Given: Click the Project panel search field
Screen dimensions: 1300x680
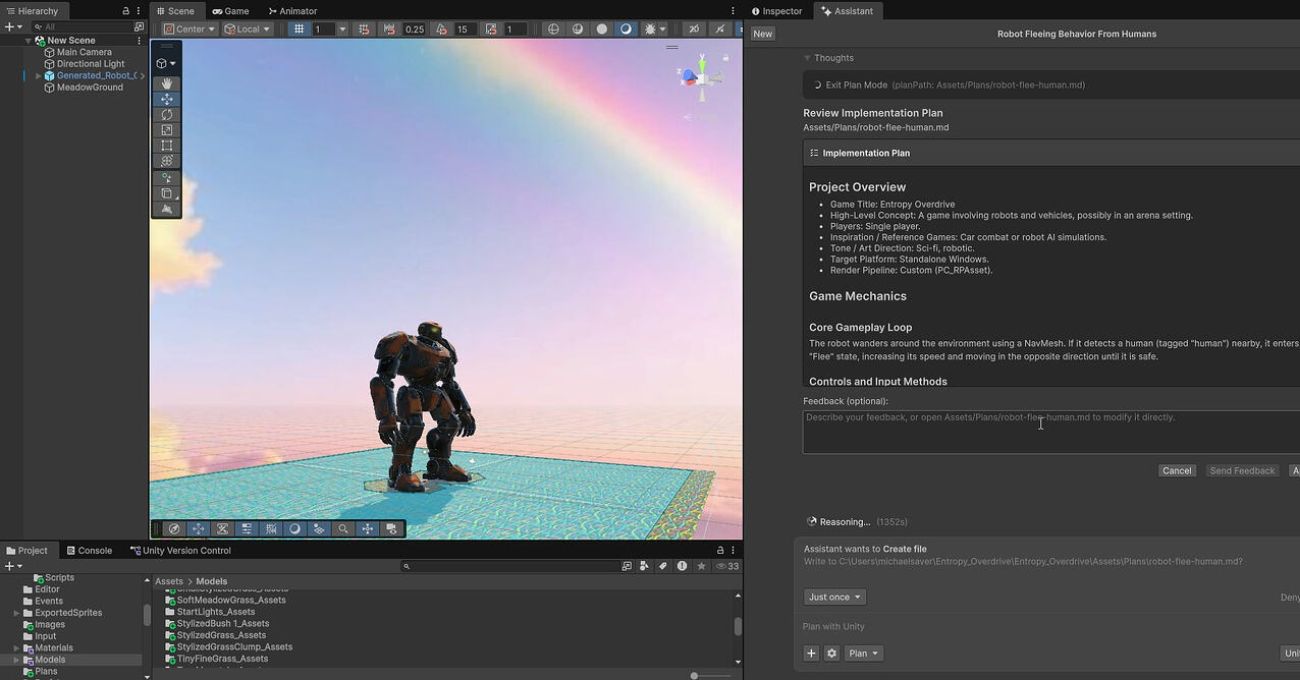Looking at the screenshot, I should click(x=510, y=566).
